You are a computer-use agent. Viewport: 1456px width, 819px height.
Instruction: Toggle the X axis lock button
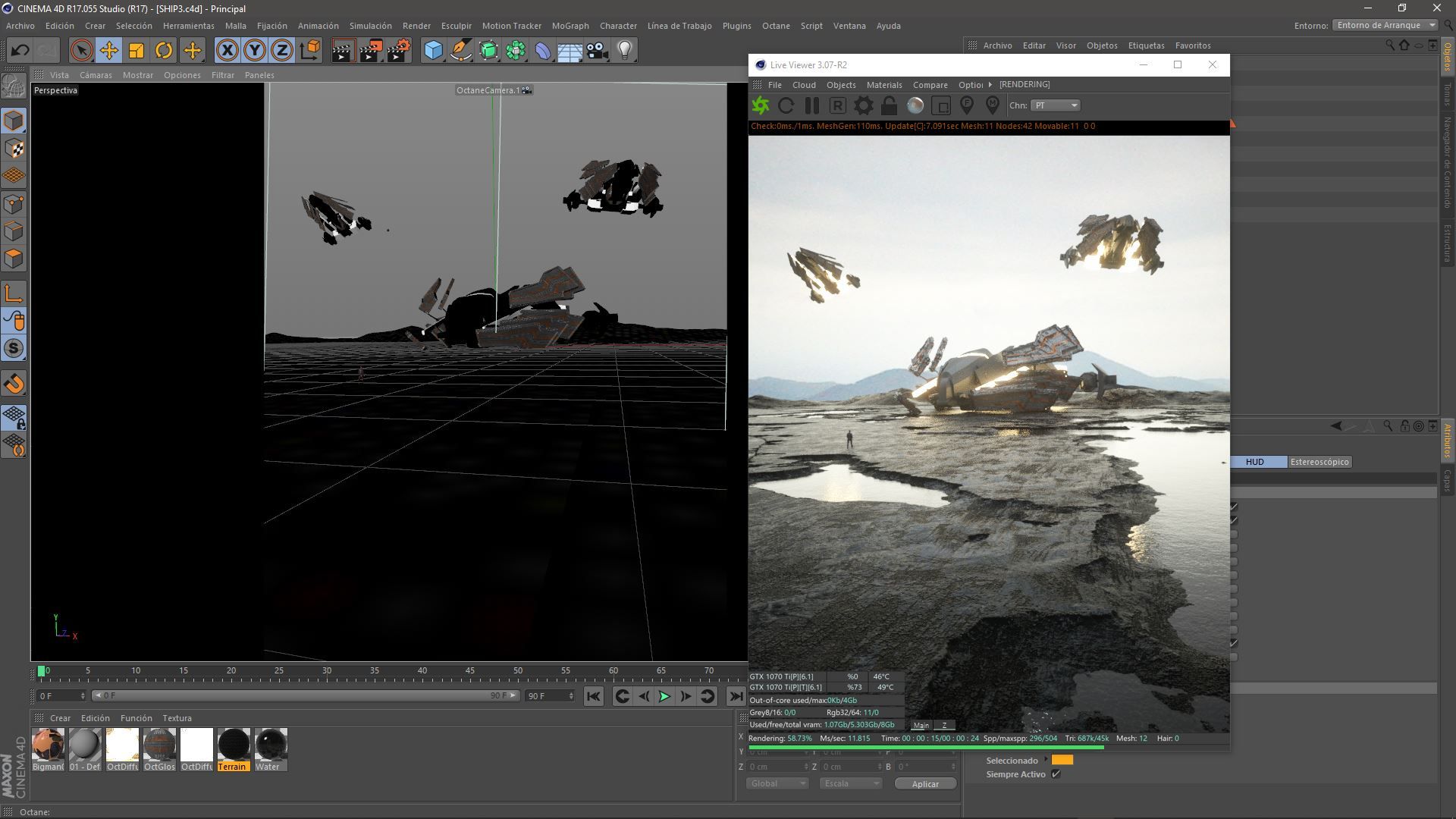point(227,51)
